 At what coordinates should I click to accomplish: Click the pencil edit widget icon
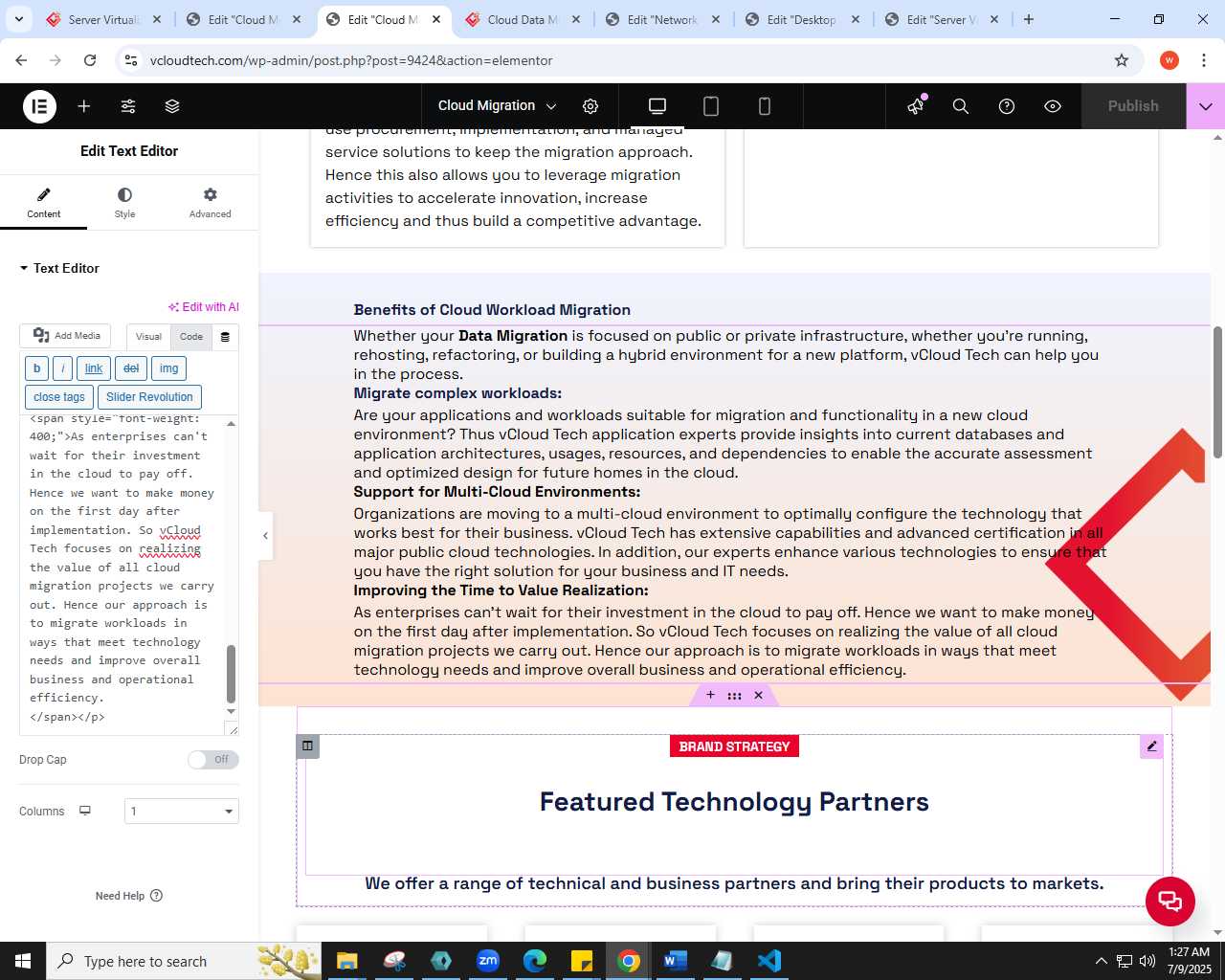click(1152, 746)
